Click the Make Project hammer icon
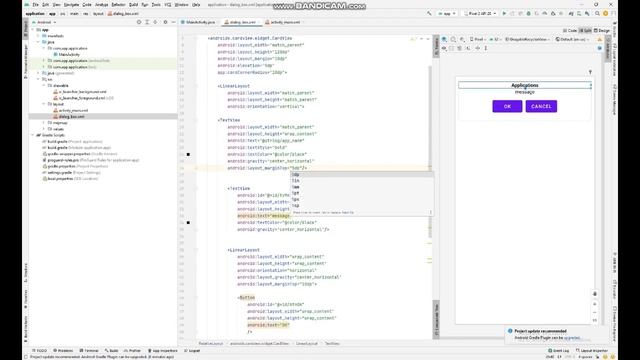640x360 pixels. click(429, 13)
